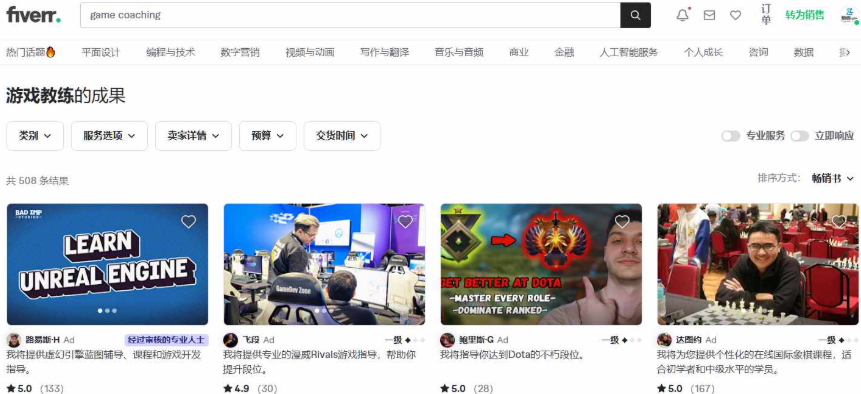Favorite the Marvel Rivals coaching gig
This screenshot has height=394, width=861.
[405, 221]
